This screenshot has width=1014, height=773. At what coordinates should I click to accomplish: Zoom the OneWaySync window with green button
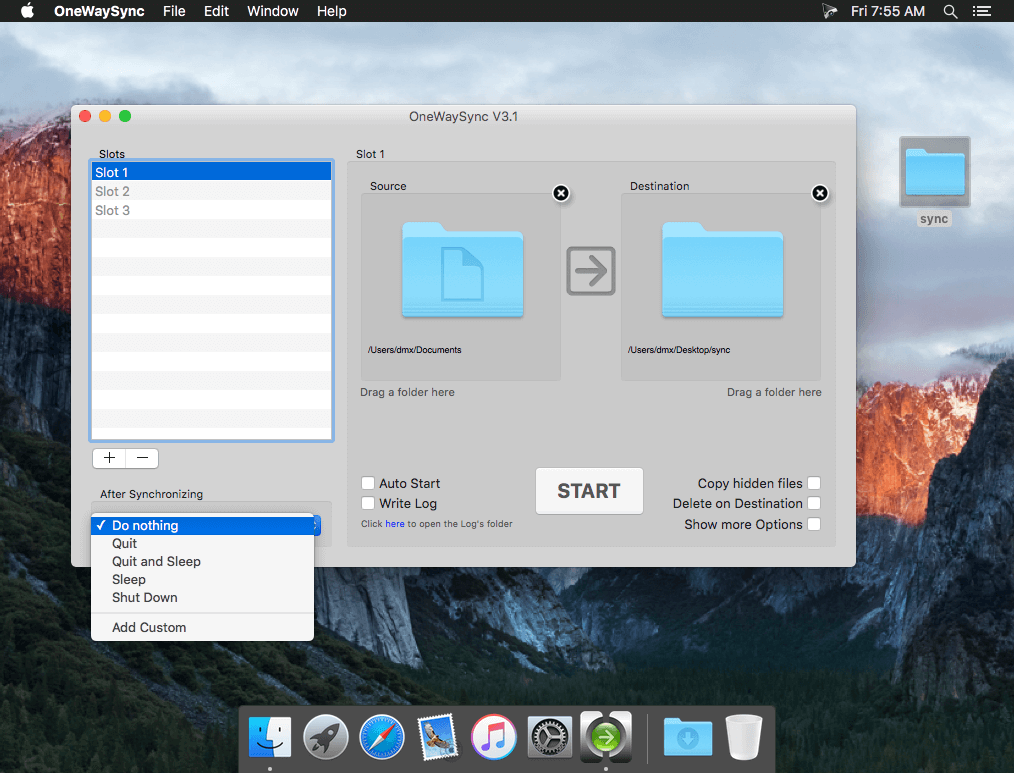click(125, 116)
